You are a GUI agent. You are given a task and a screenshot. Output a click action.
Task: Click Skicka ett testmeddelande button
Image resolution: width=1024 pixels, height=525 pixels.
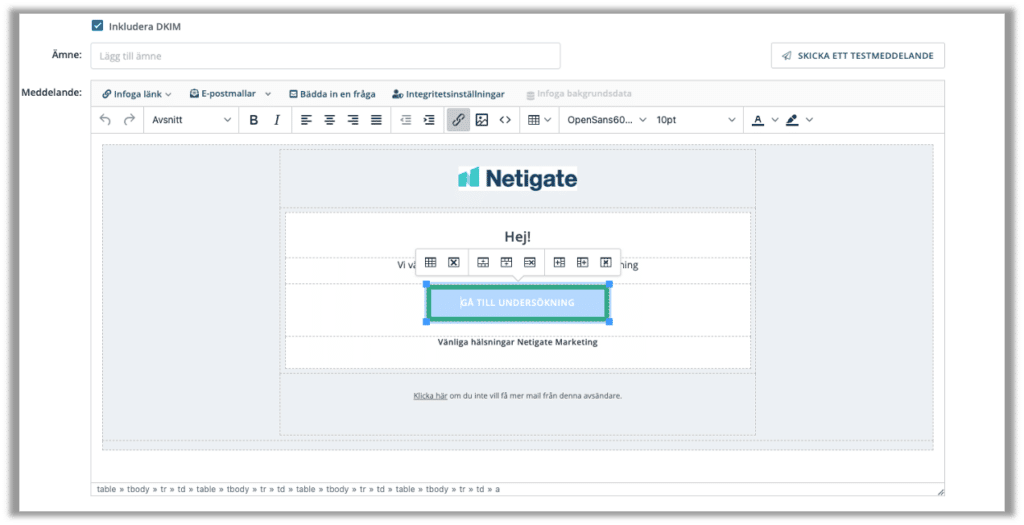(857, 56)
